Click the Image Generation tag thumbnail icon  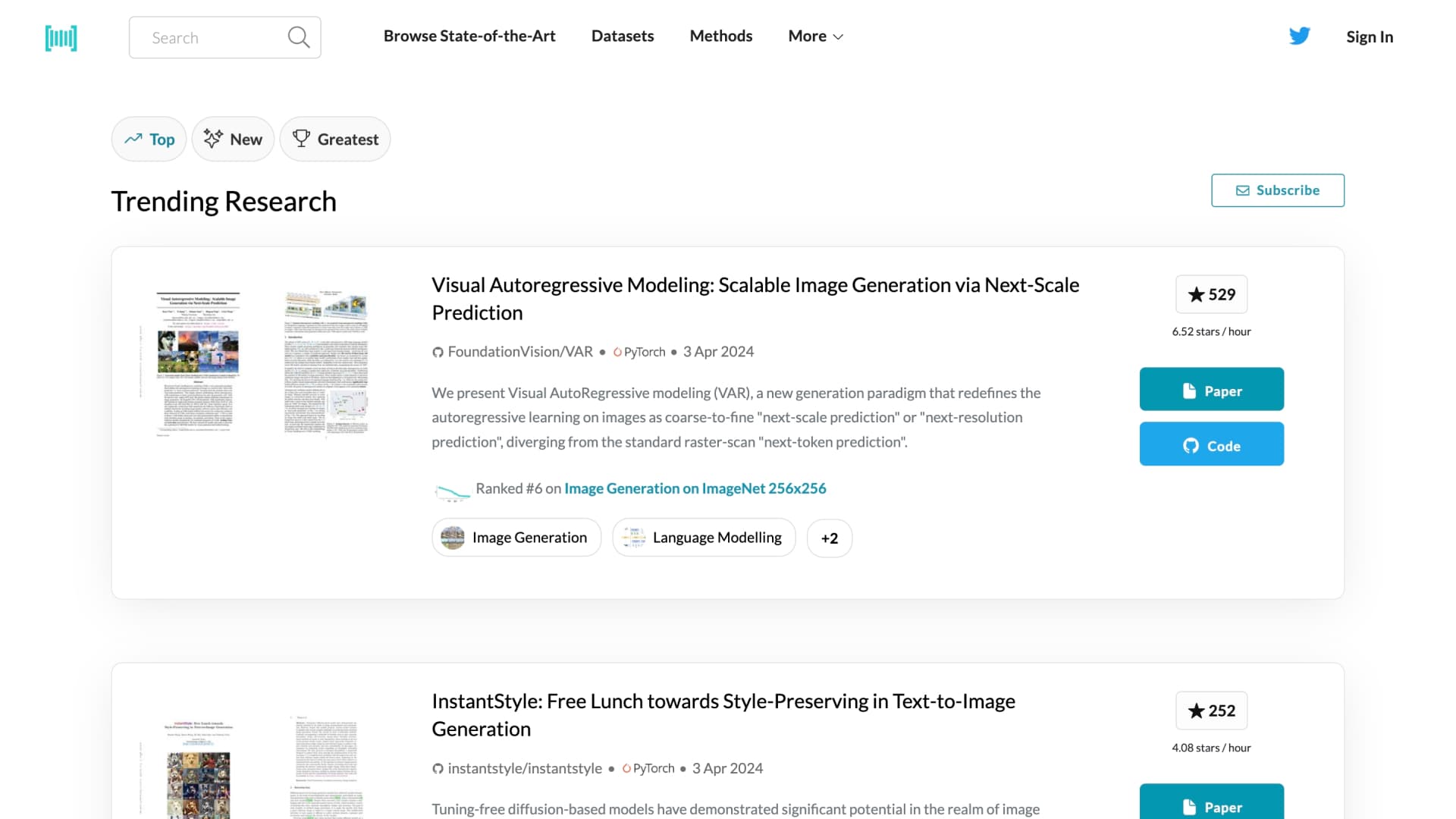tap(453, 538)
